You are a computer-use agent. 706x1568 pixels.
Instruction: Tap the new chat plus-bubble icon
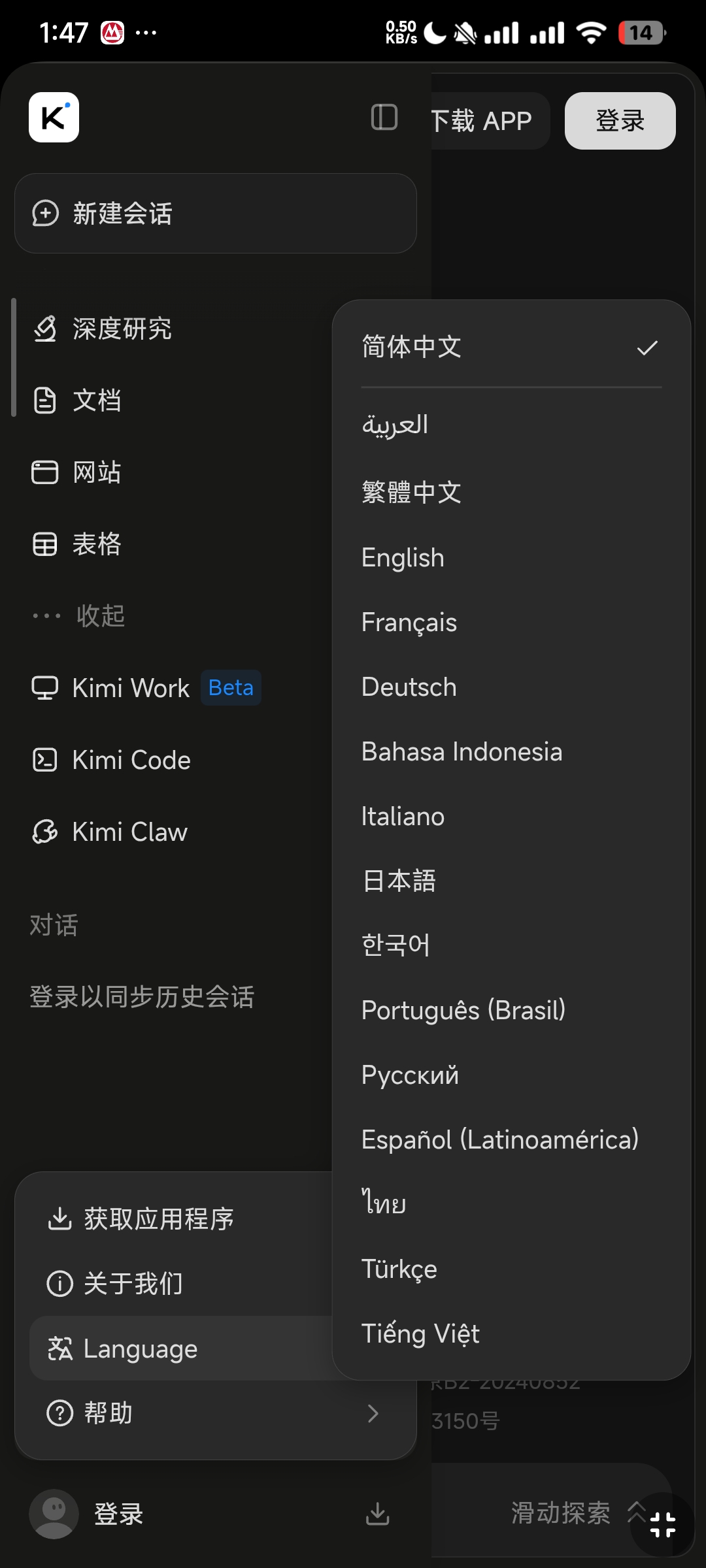click(x=45, y=214)
